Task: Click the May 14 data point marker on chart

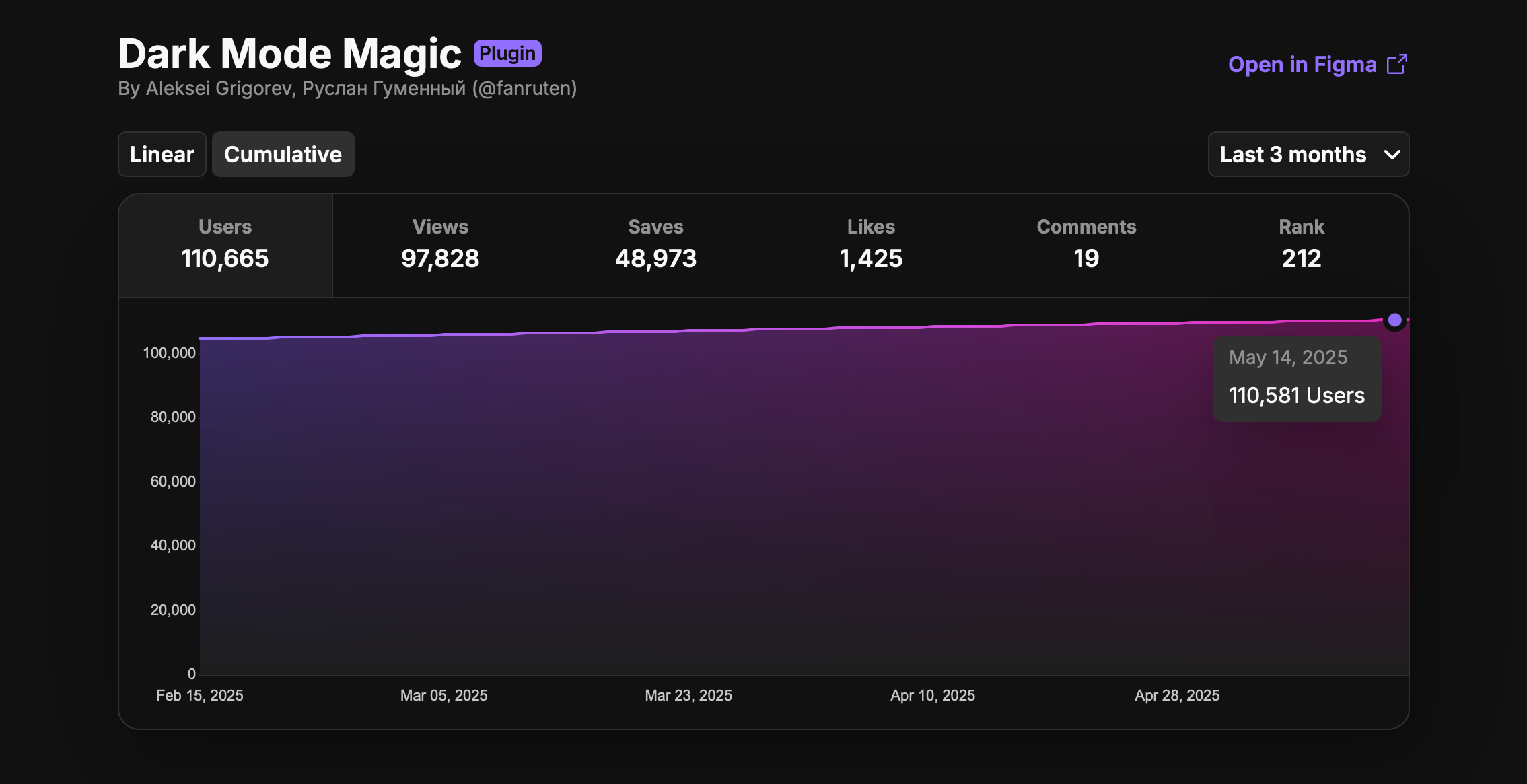Action: click(1395, 320)
